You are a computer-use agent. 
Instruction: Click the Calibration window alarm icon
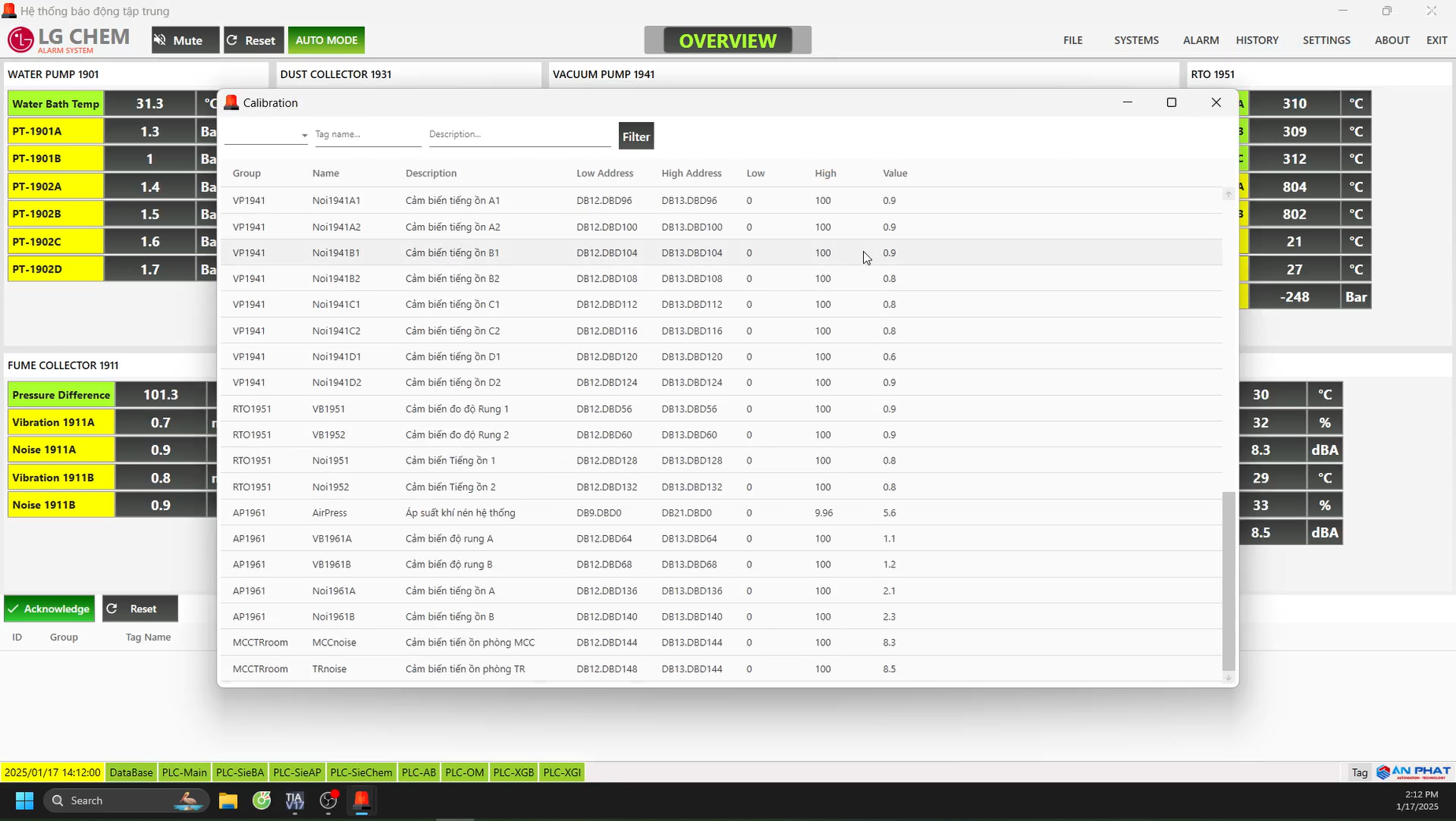click(232, 103)
